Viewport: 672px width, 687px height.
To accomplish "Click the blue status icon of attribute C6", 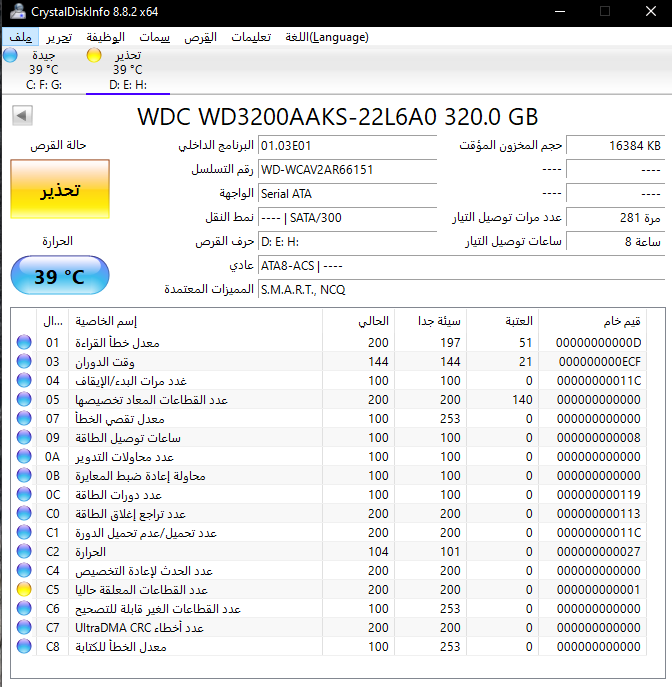I will (24, 609).
